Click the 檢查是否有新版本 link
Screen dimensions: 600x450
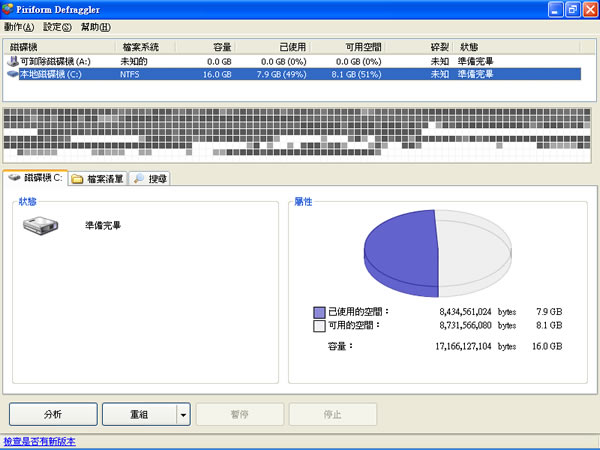coord(39,441)
